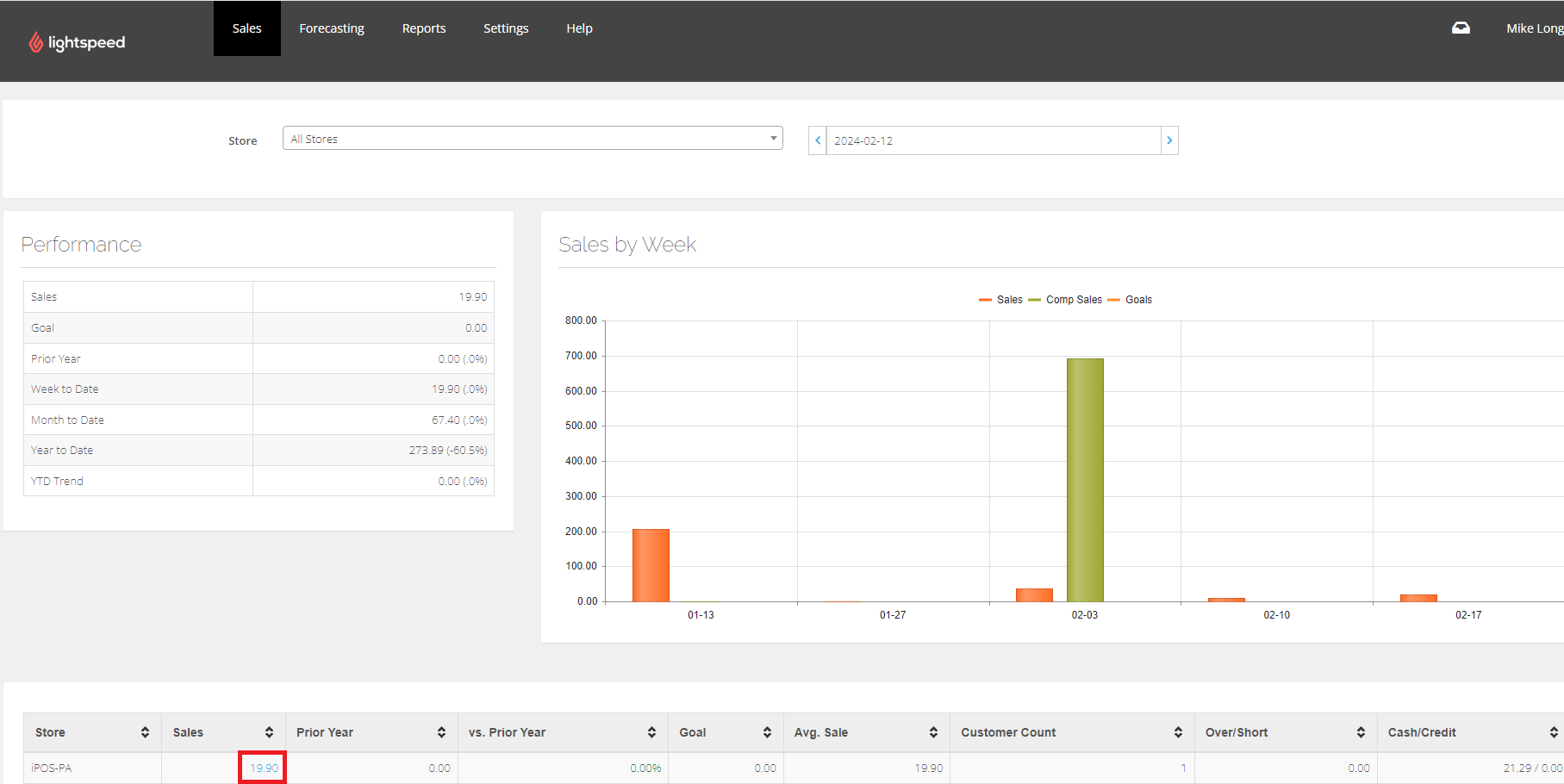Go to the previous date with left chevron

[817, 140]
